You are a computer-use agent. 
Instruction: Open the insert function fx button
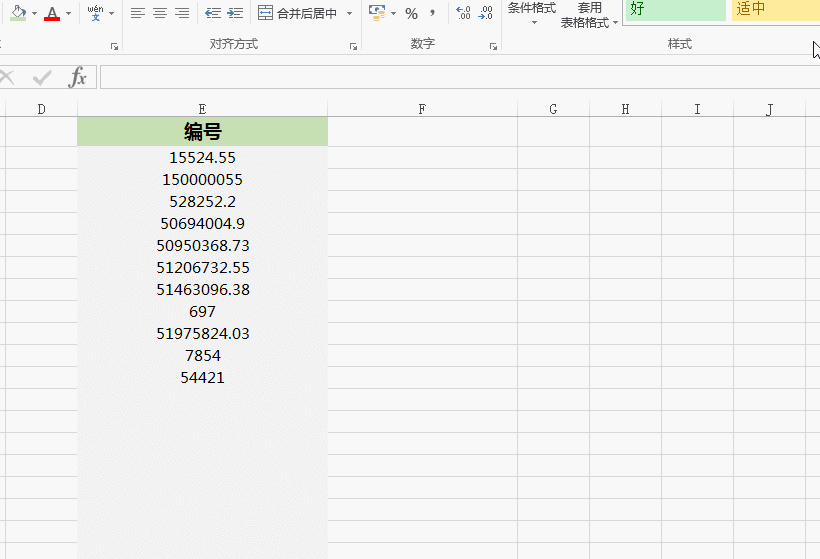(x=77, y=78)
